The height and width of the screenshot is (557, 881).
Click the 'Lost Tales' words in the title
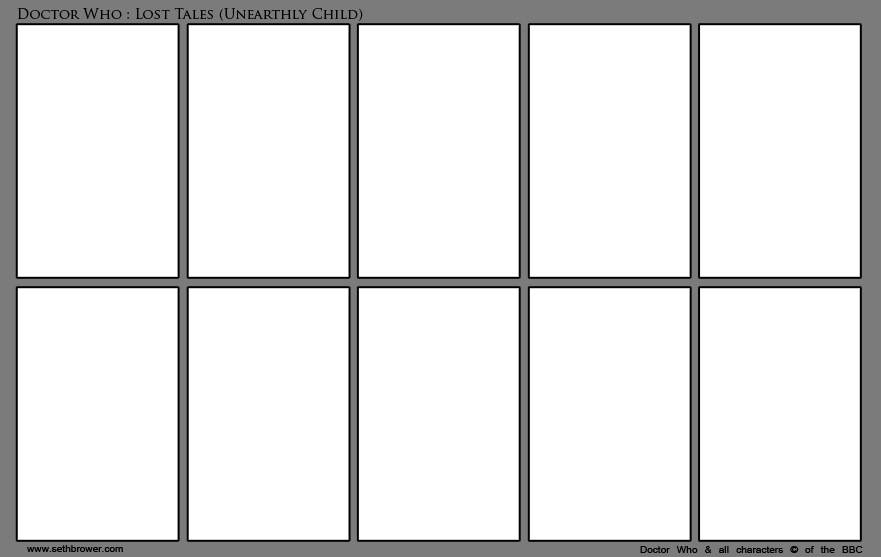tap(174, 13)
